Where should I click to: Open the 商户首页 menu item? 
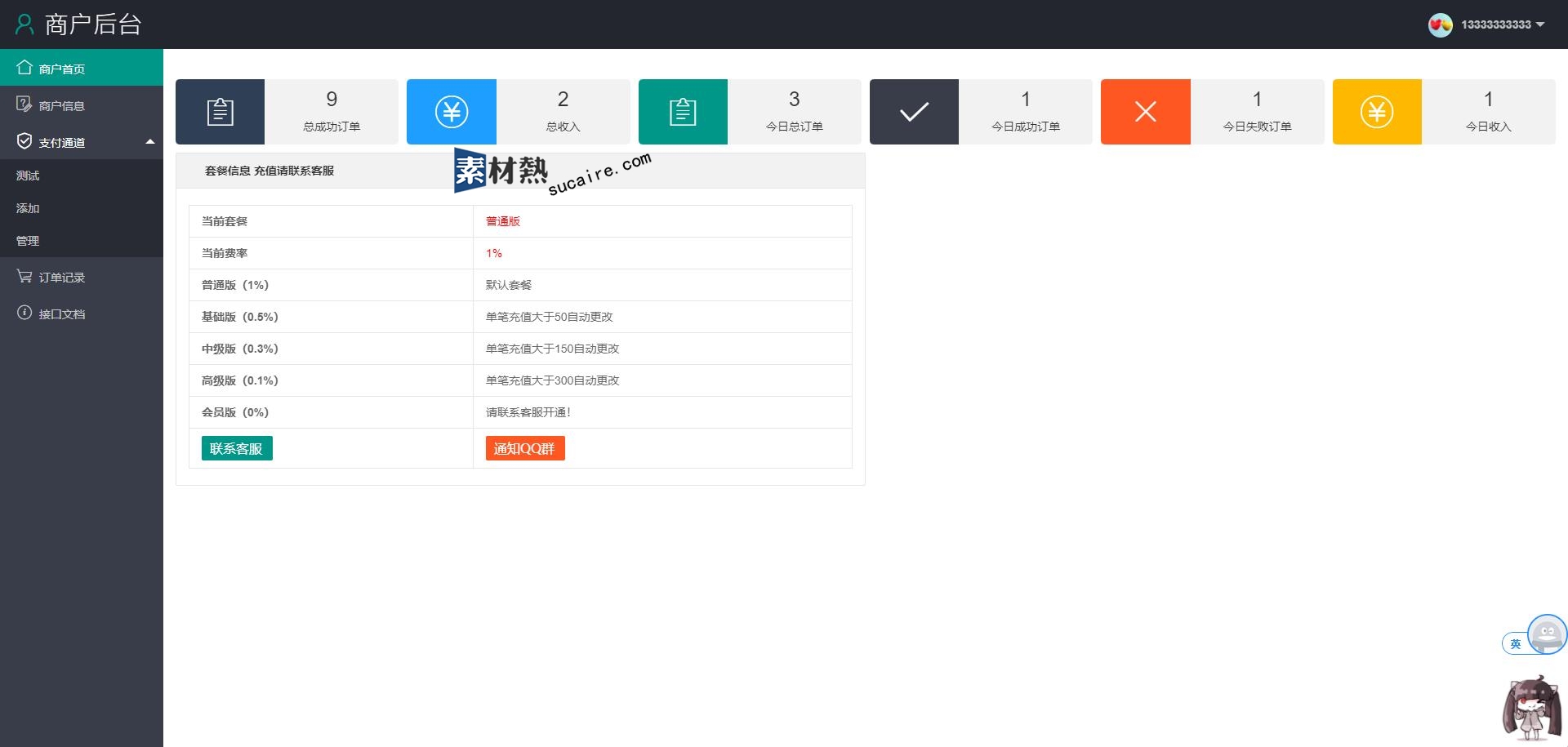click(82, 68)
